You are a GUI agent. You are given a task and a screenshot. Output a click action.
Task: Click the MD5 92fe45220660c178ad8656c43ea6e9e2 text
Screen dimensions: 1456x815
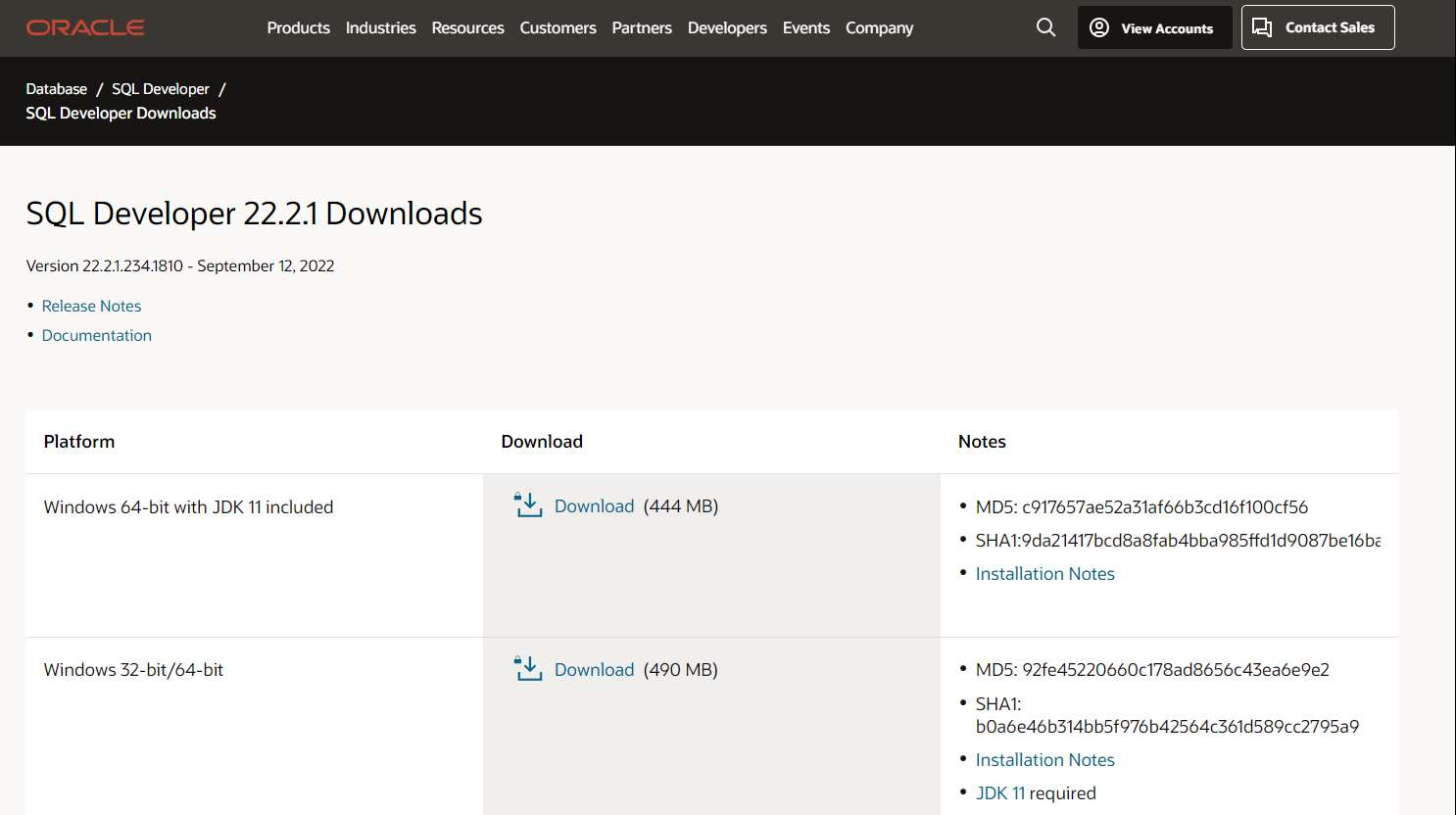(1152, 669)
